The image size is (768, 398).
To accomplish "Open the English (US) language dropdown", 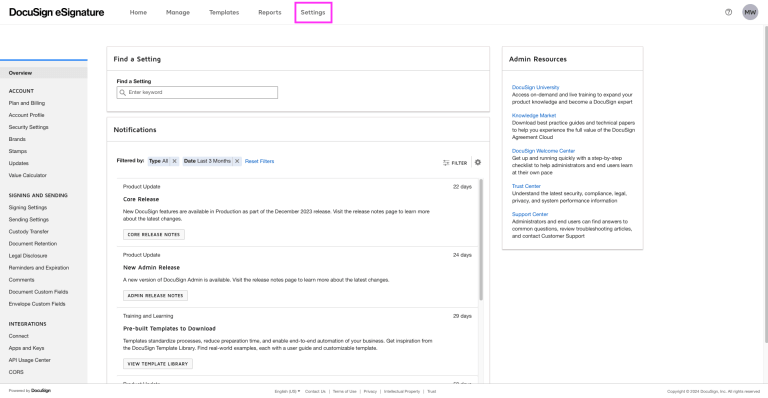I will click(x=288, y=392).
